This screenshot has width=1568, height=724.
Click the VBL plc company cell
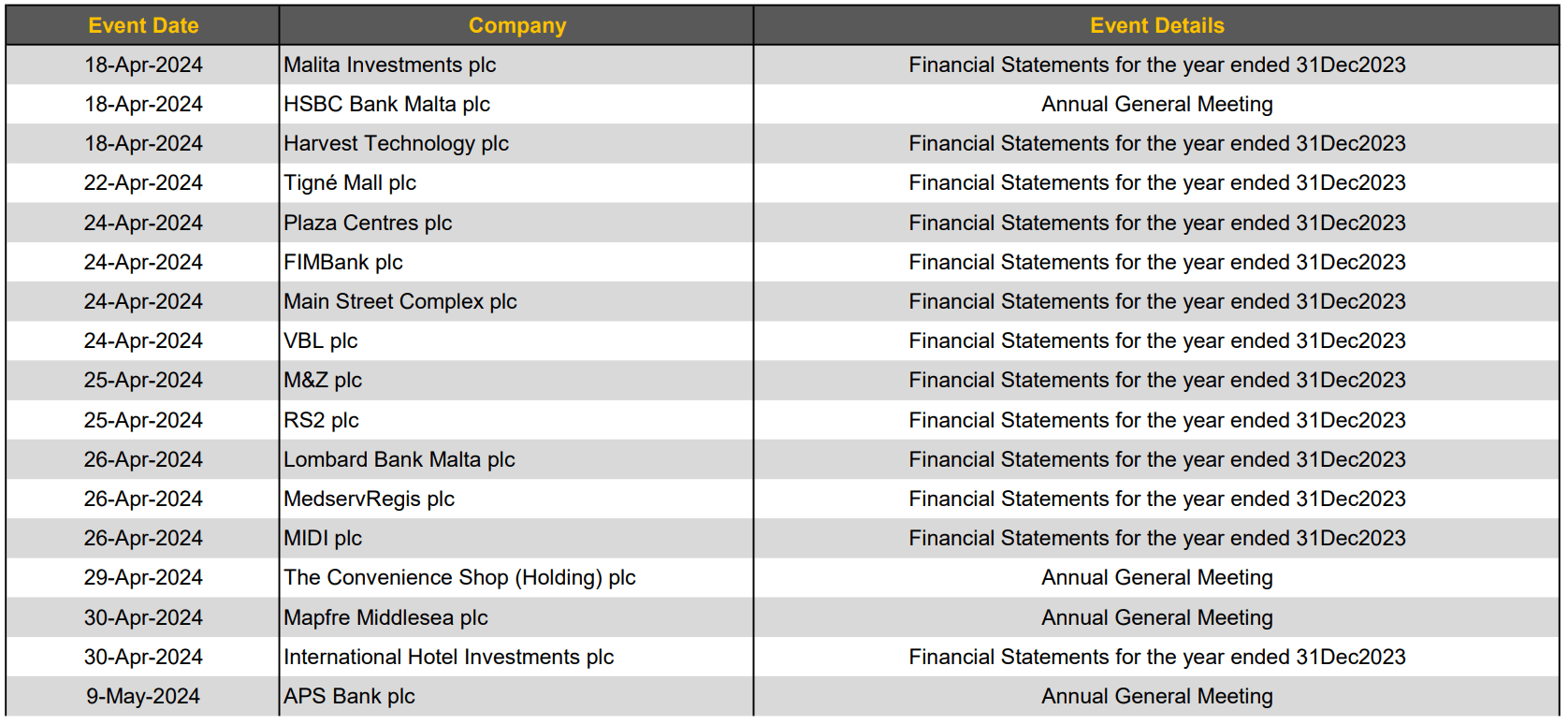coord(516,341)
